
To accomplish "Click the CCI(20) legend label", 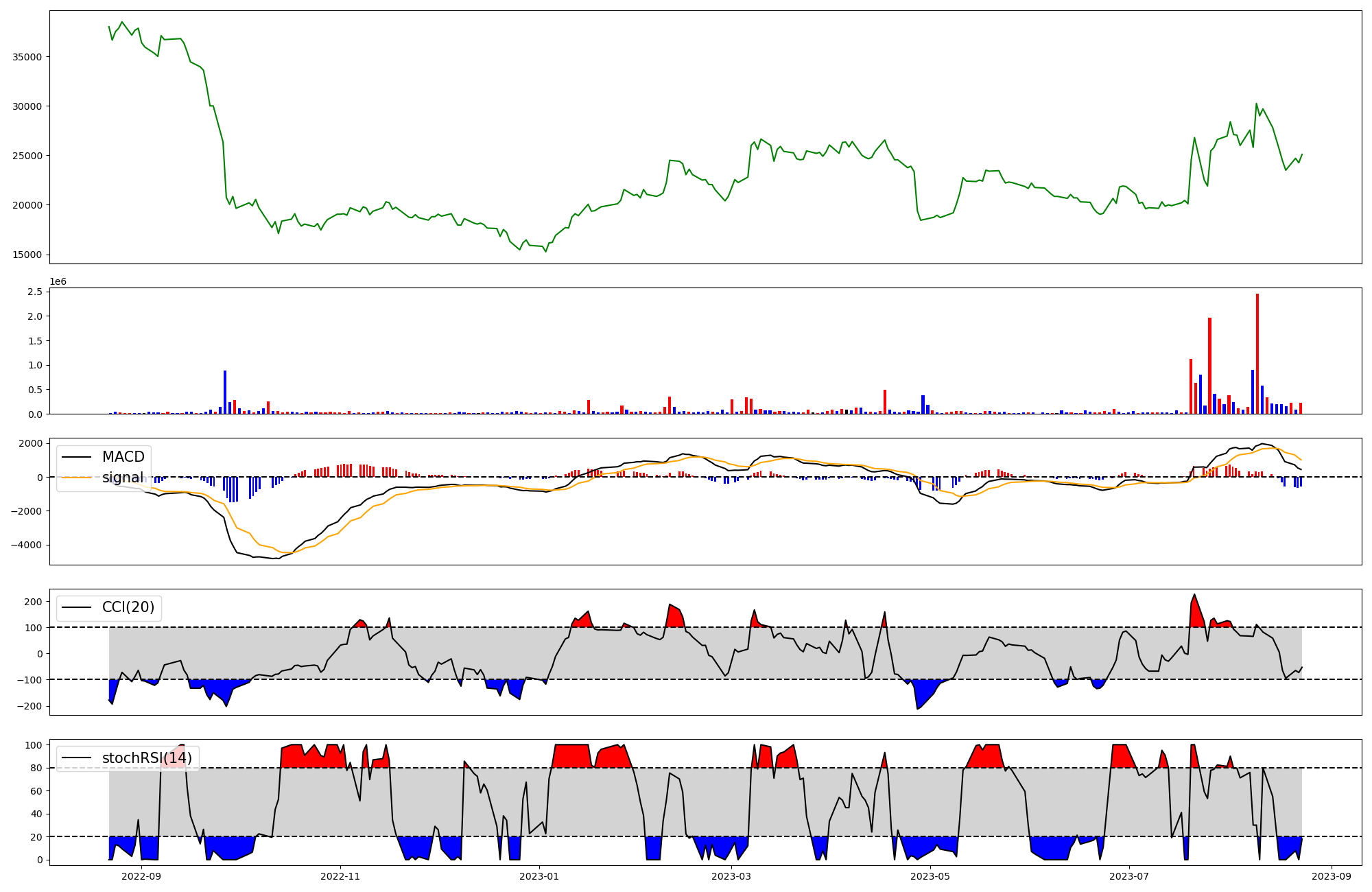I will (128, 607).
